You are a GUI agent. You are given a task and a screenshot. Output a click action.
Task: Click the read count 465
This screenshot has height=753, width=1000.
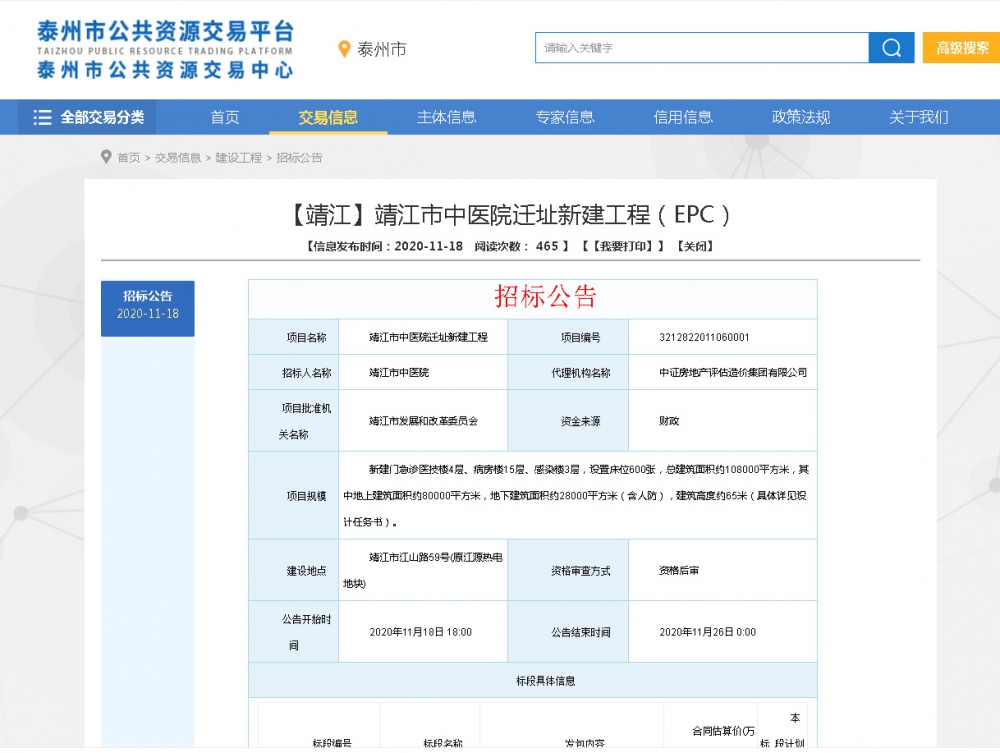pos(547,246)
